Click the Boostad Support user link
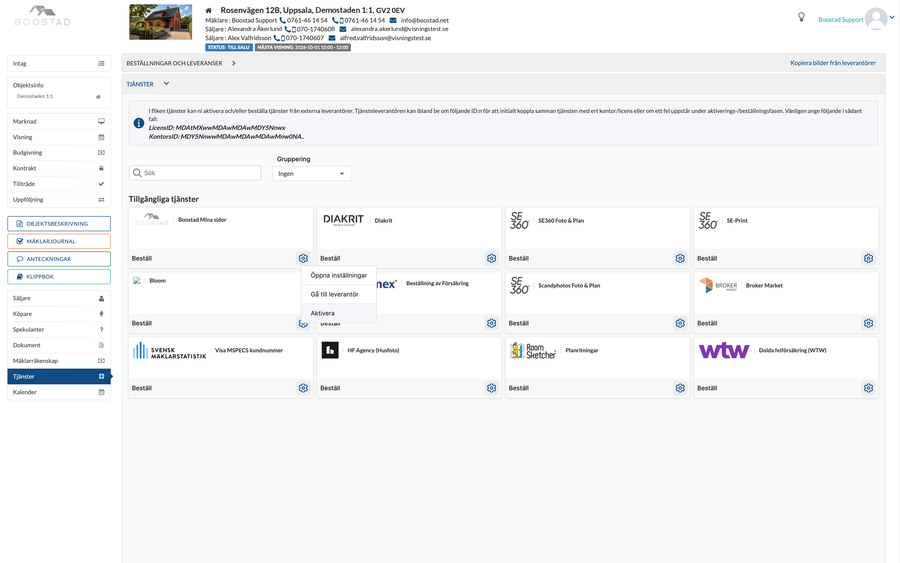This screenshot has width=900, height=563. point(840,20)
